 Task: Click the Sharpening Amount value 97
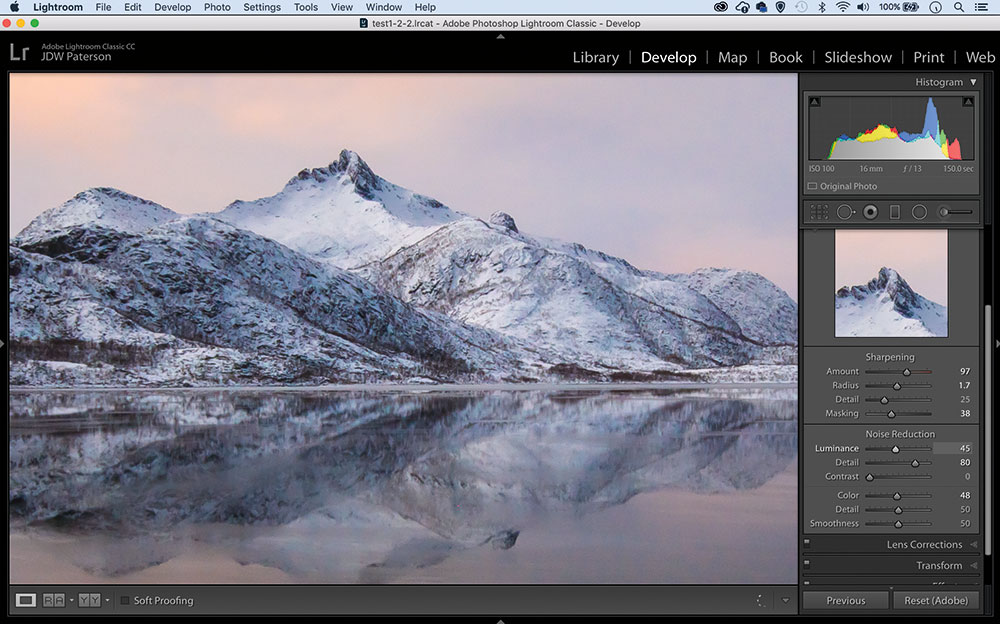965,371
